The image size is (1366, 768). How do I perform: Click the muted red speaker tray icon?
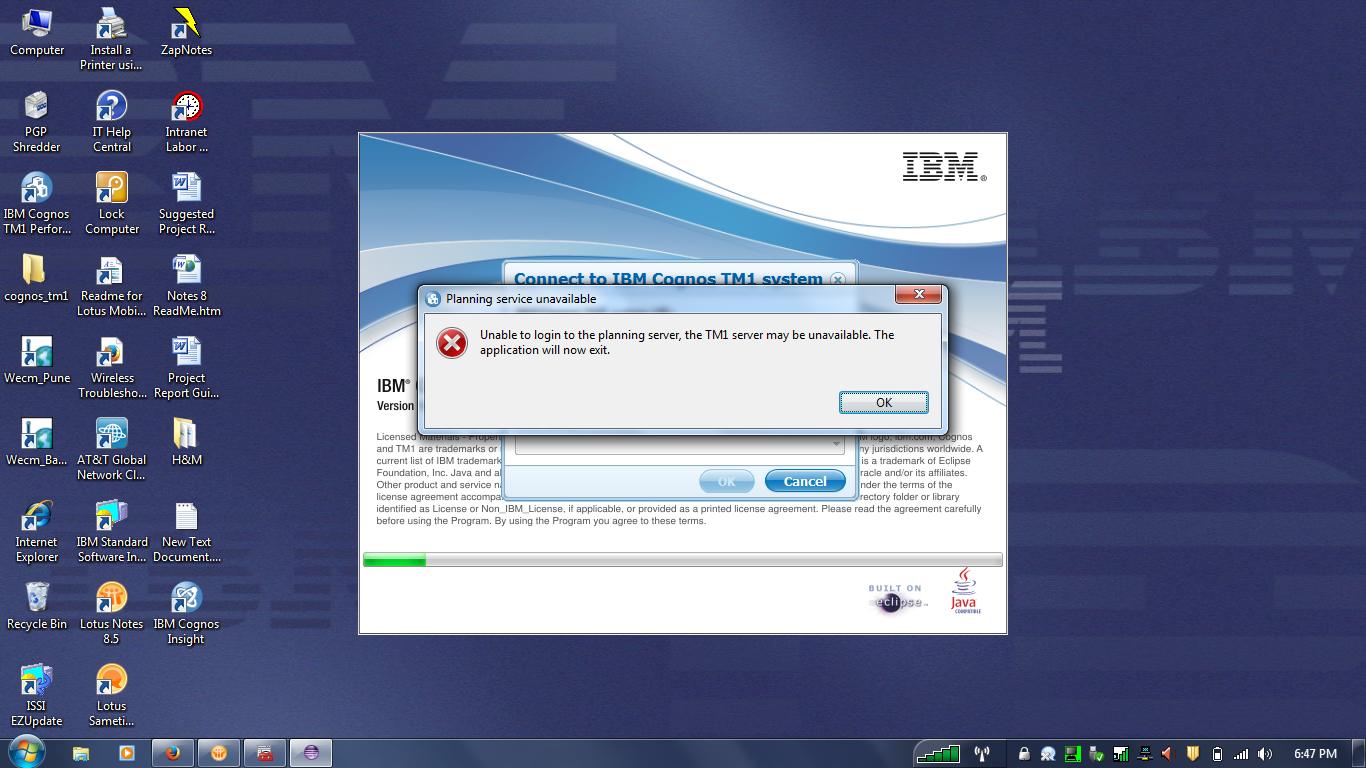coord(1167,754)
